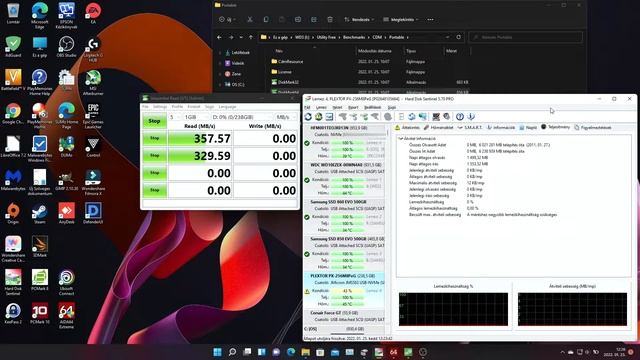
Task: Click the Lemezkihasználtság % graph
Action: click(x=453, y=309)
